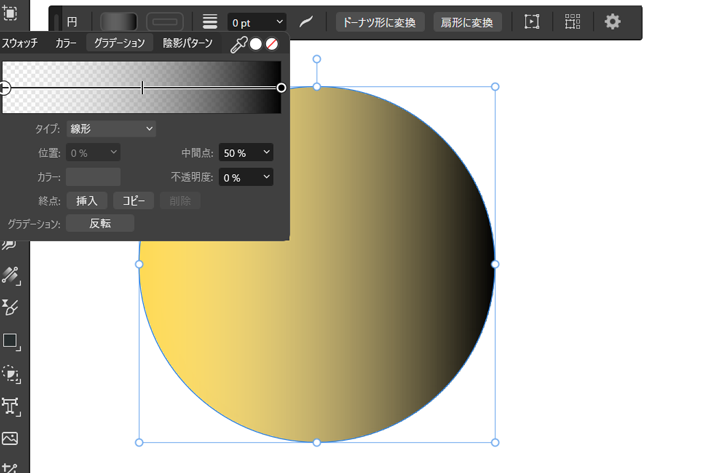Image resolution: width=715 pixels, height=473 pixels.
Task: Select the right black gradient stop
Action: pyautogui.click(x=281, y=88)
